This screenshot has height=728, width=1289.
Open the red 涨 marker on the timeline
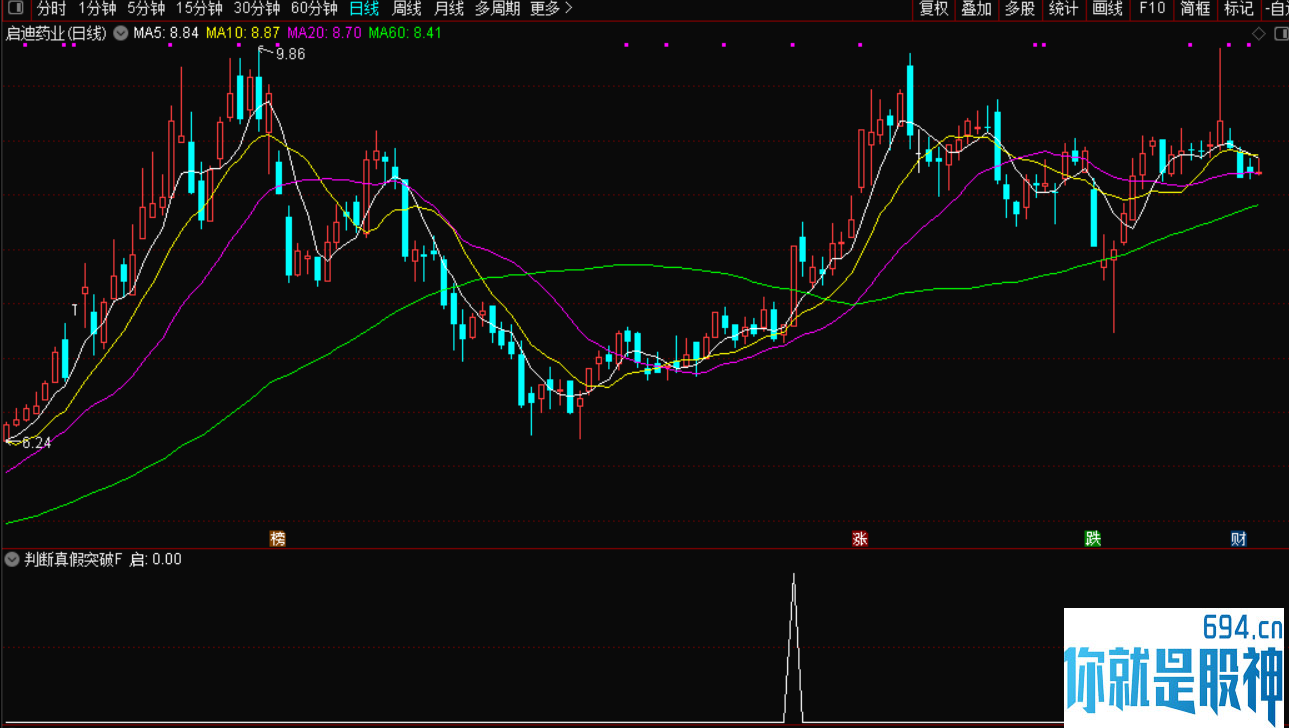(x=859, y=539)
